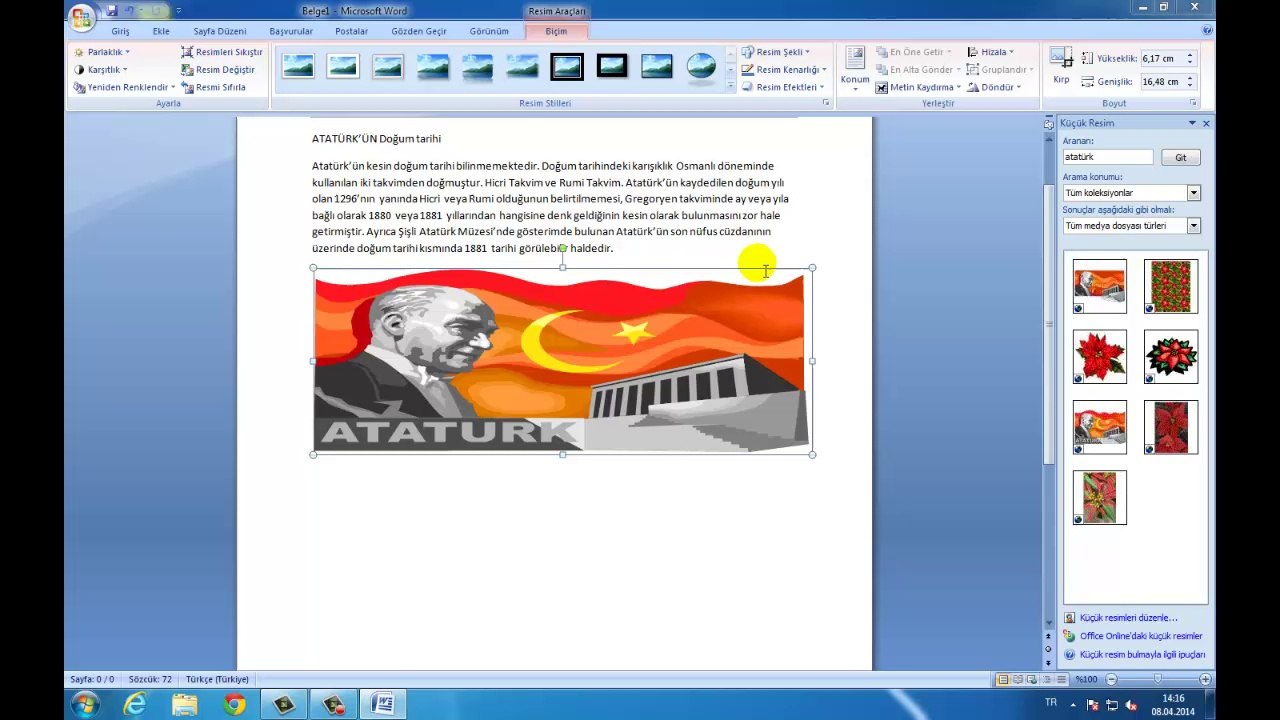Click the zoom in plus button
The height and width of the screenshot is (720, 1280).
pyautogui.click(x=1205, y=680)
